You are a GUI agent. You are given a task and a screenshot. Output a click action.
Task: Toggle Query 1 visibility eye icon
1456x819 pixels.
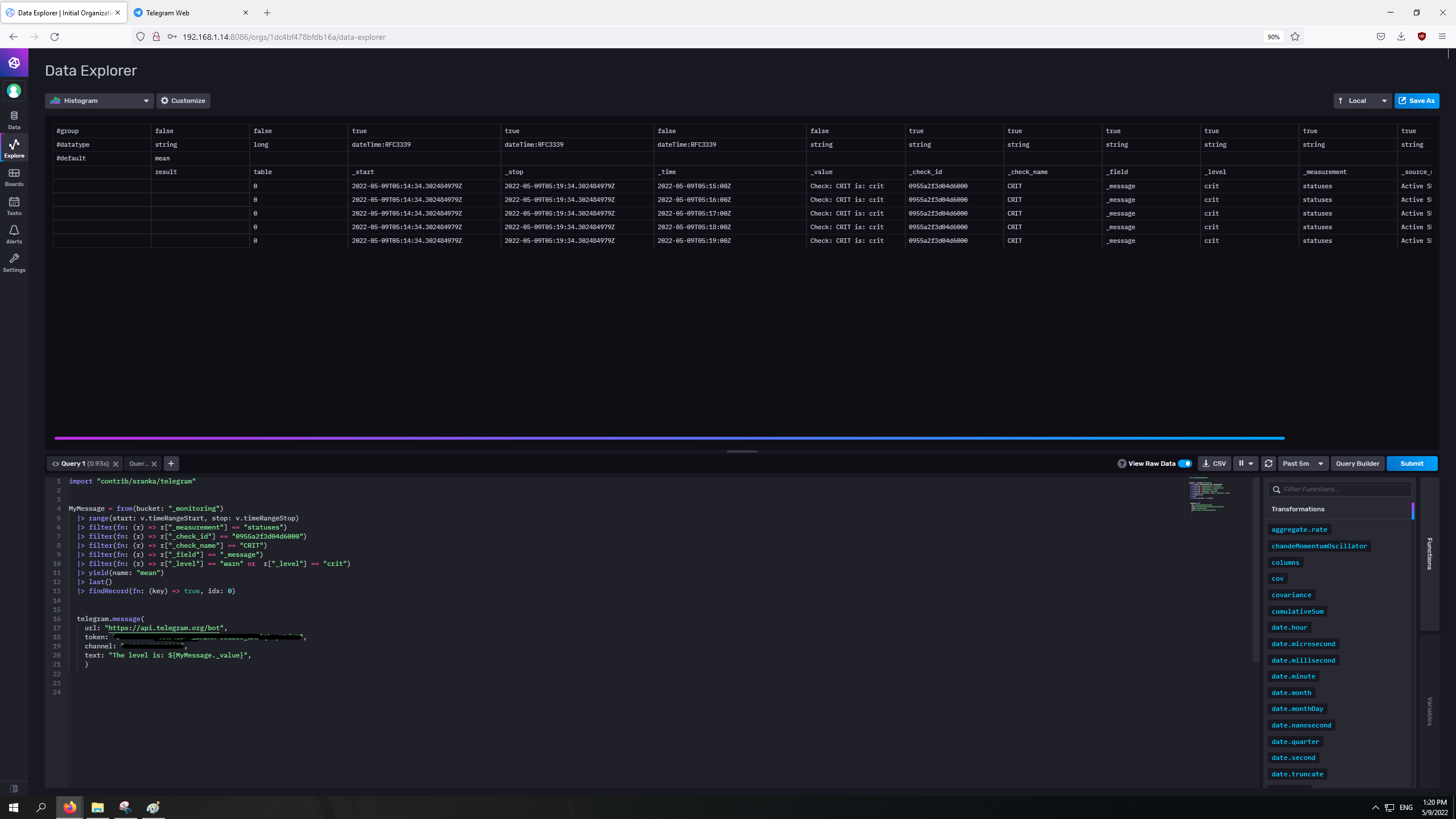pyautogui.click(x=56, y=464)
